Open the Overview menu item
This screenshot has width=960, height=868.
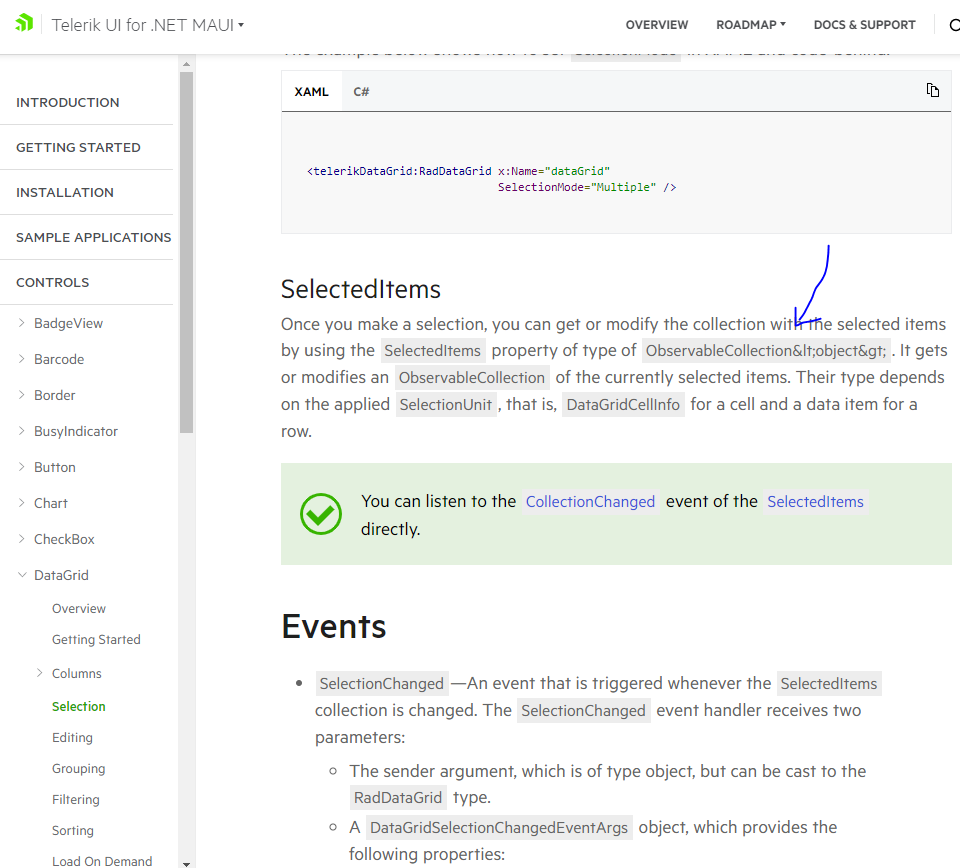click(657, 25)
